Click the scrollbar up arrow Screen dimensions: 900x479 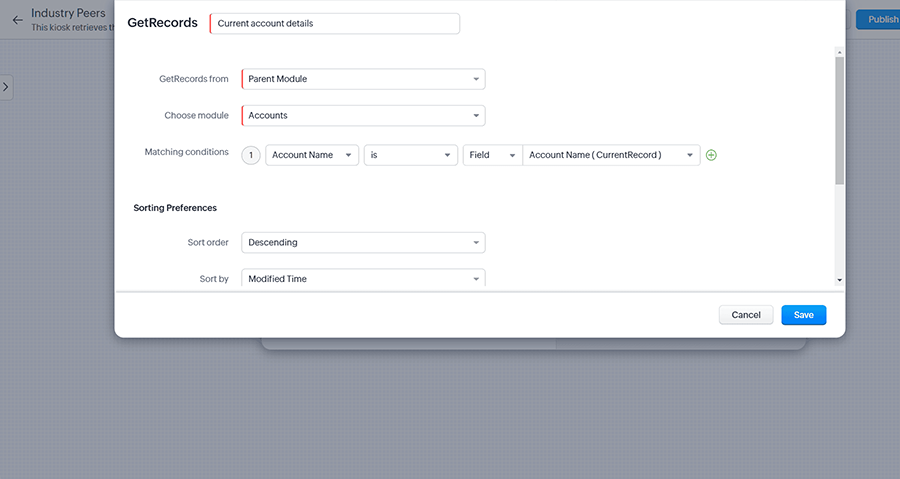click(x=840, y=52)
